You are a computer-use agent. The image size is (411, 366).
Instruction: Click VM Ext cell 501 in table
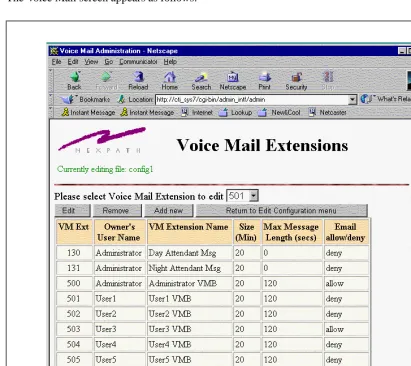[74, 299]
